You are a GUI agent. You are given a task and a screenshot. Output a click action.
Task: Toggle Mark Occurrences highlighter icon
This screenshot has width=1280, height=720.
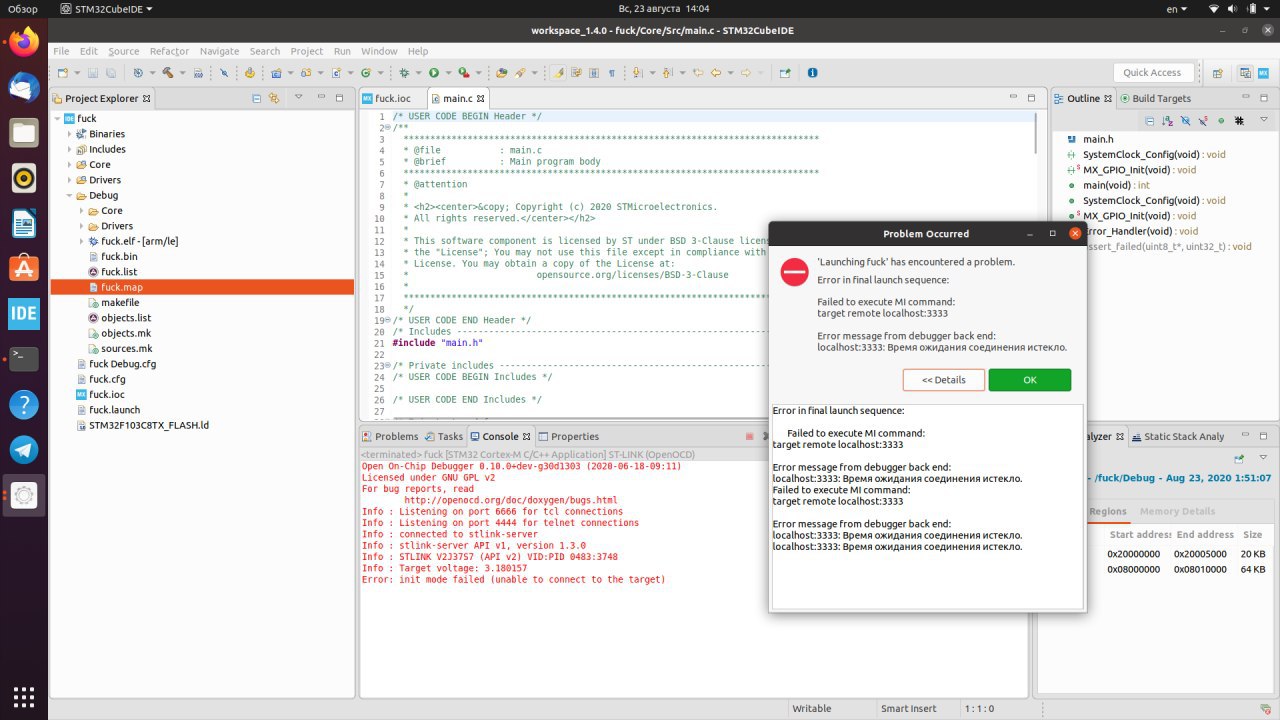(559, 73)
